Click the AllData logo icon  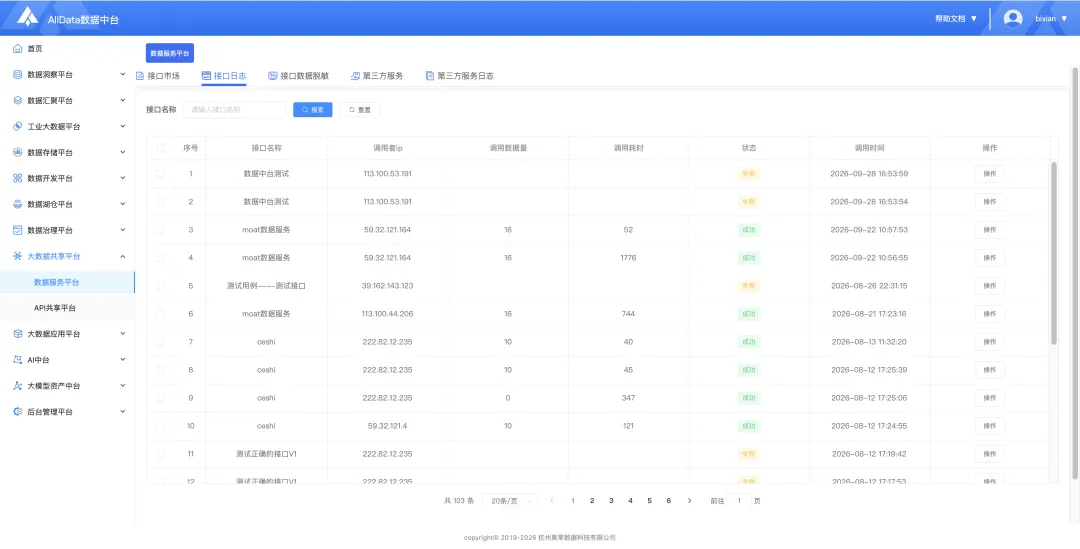point(28,17)
